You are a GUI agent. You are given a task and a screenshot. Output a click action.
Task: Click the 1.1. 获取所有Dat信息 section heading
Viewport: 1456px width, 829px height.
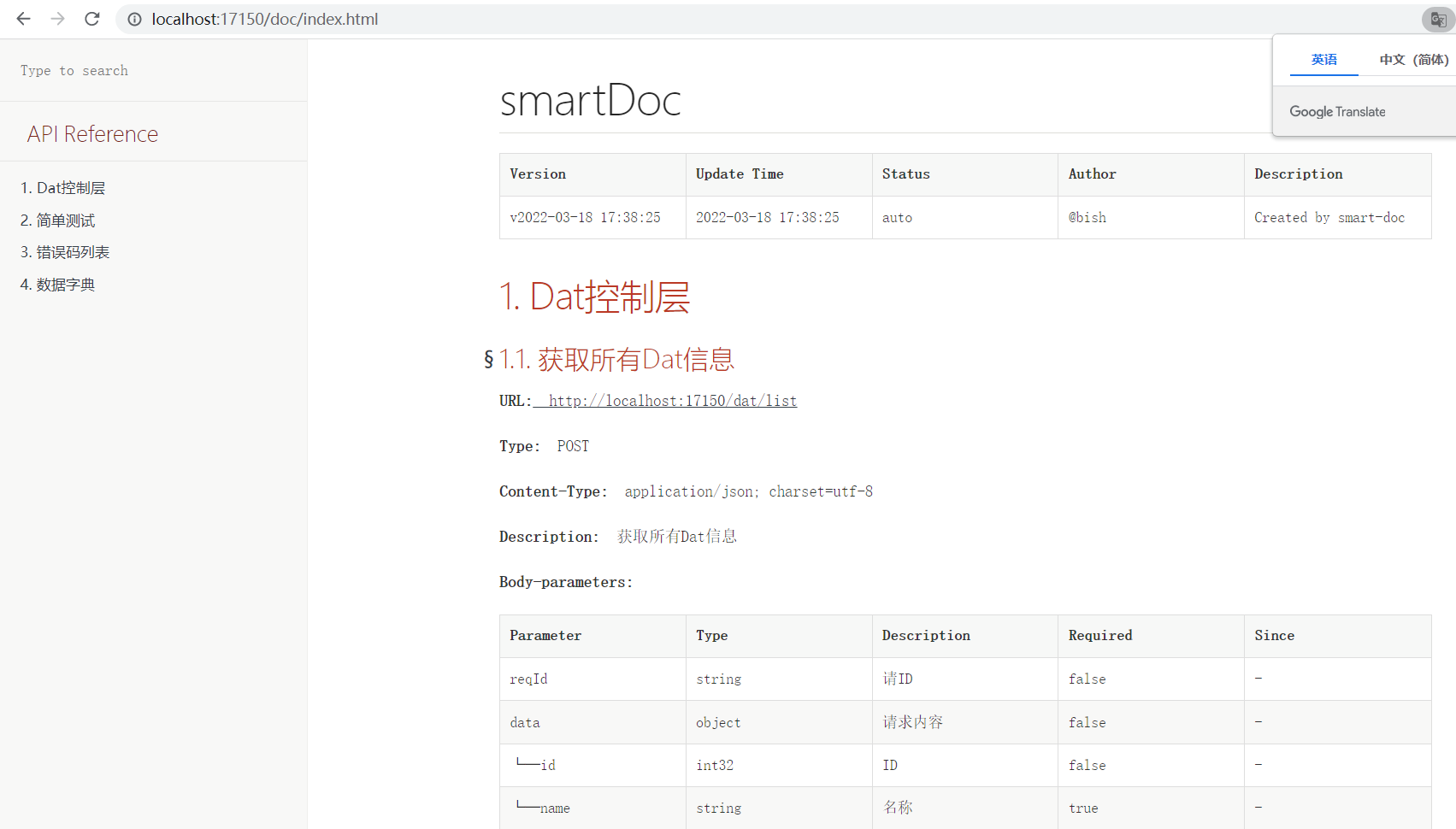pyautogui.click(x=616, y=360)
